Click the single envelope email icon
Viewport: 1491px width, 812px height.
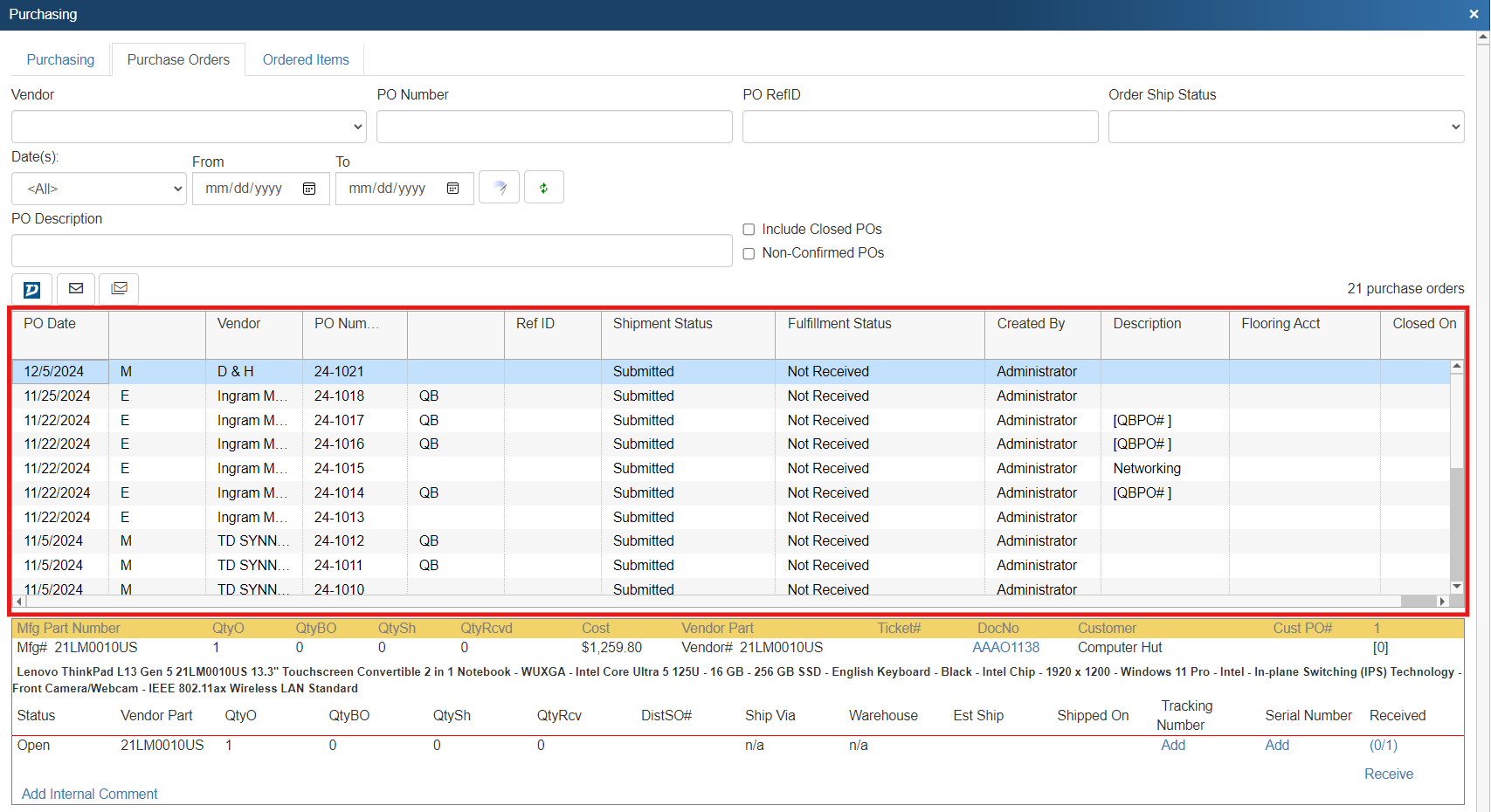click(76, 289)
